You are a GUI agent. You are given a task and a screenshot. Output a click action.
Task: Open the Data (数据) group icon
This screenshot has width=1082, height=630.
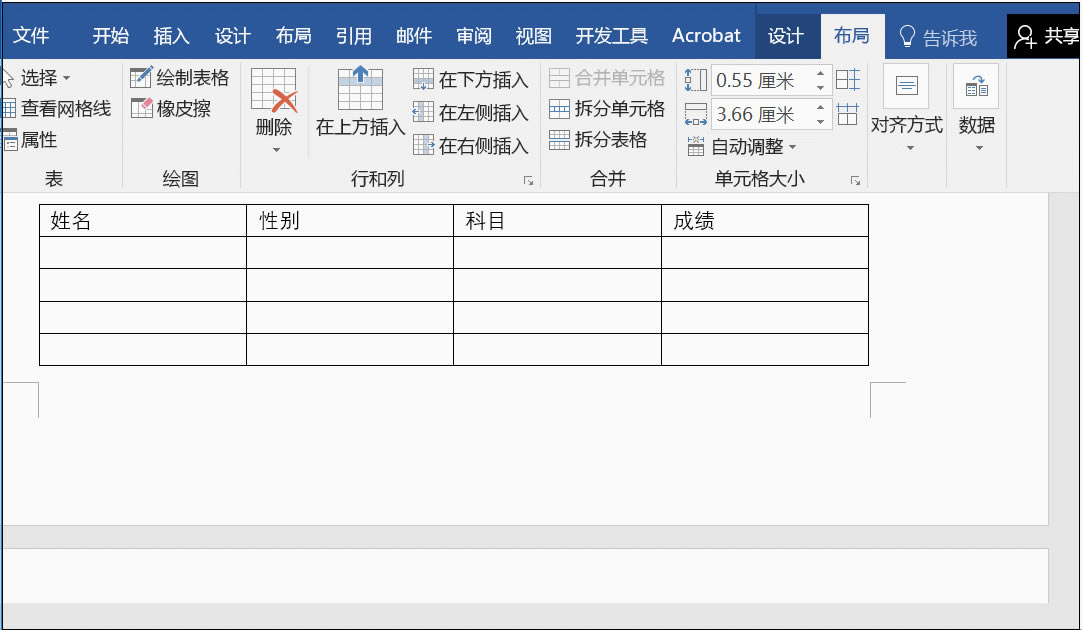(x=976, y=86)
